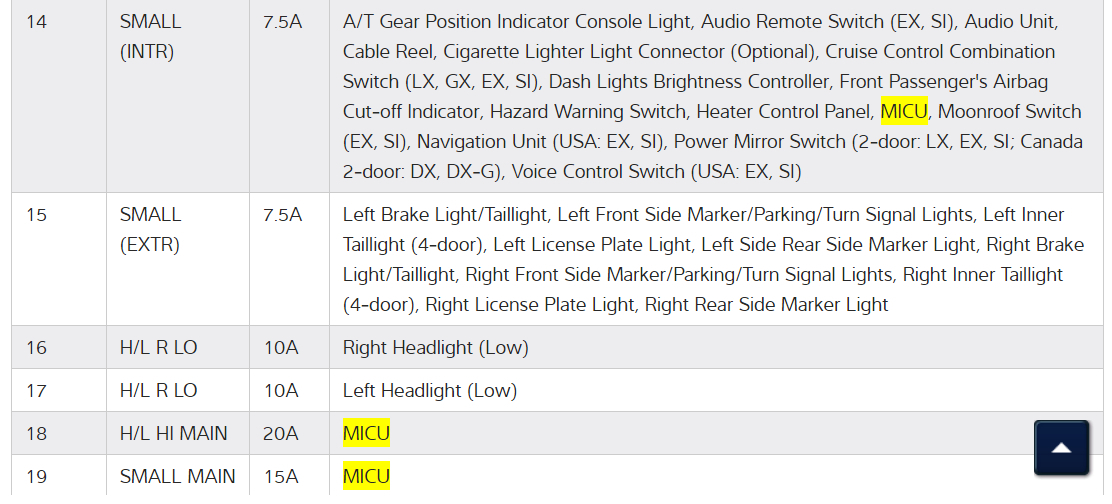Click the H/L HI MAIN fuse label

point(173,433)
